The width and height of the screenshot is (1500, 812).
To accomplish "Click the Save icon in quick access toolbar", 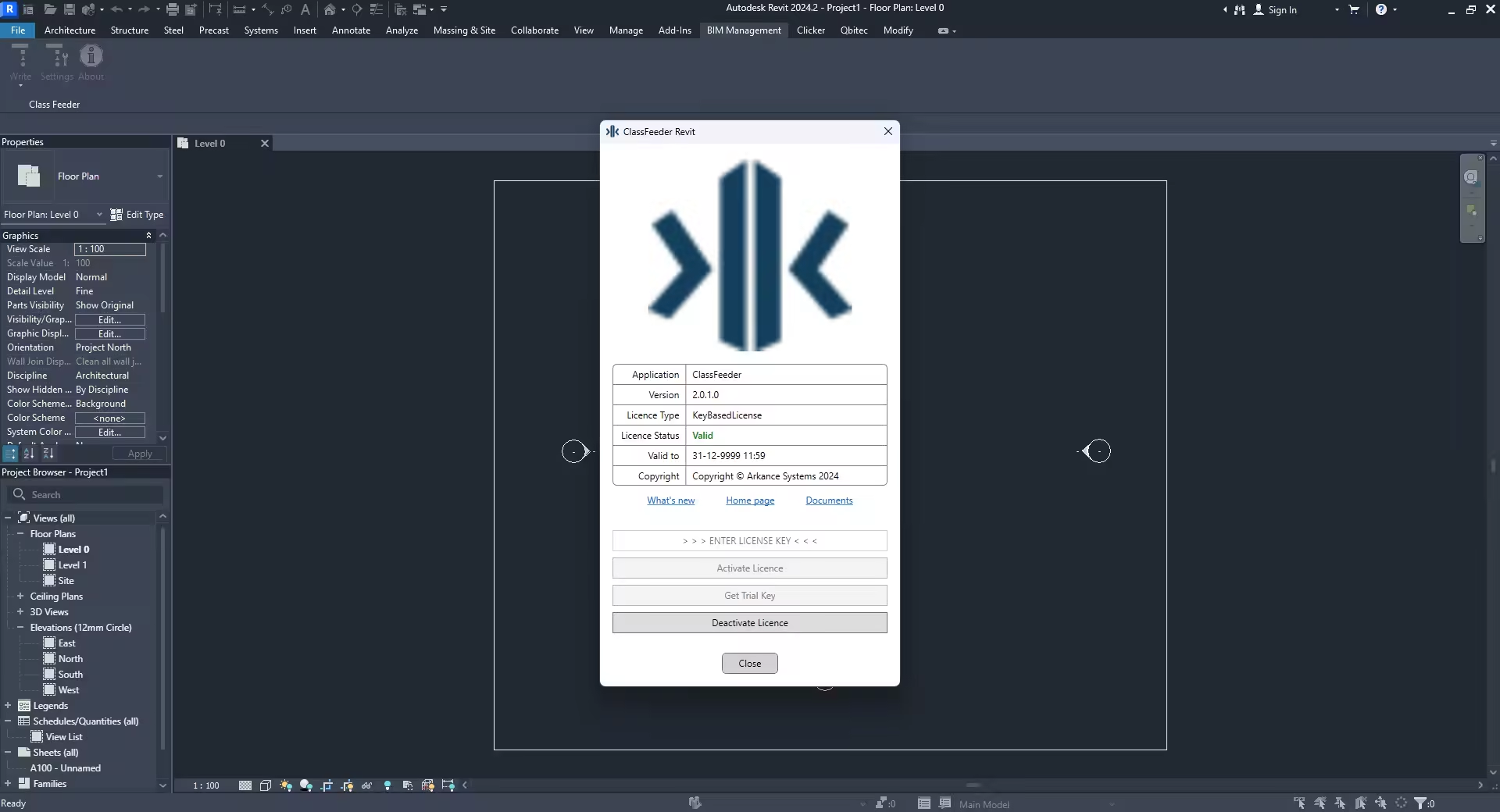I will 70,9.
